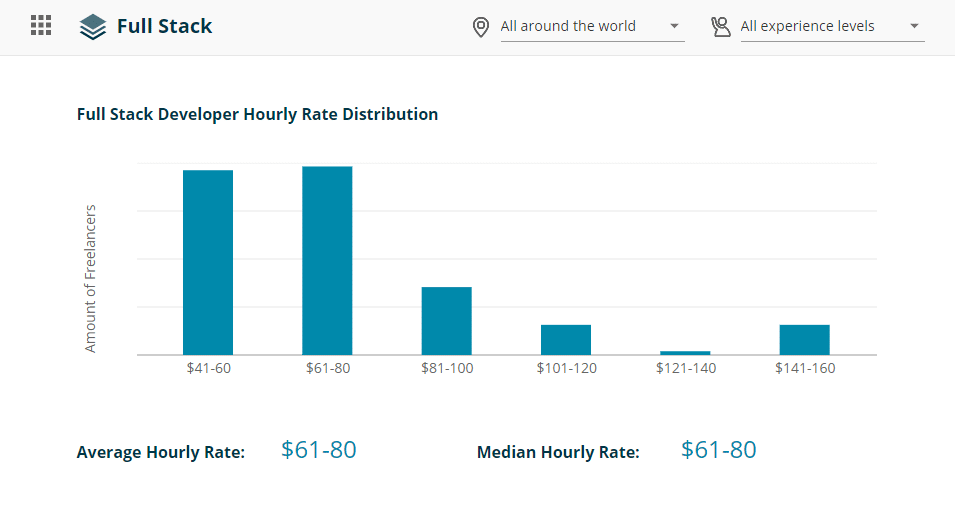Click the Full Stack layers logo icon
955x506 pixels.
click(x=92, y=27)
